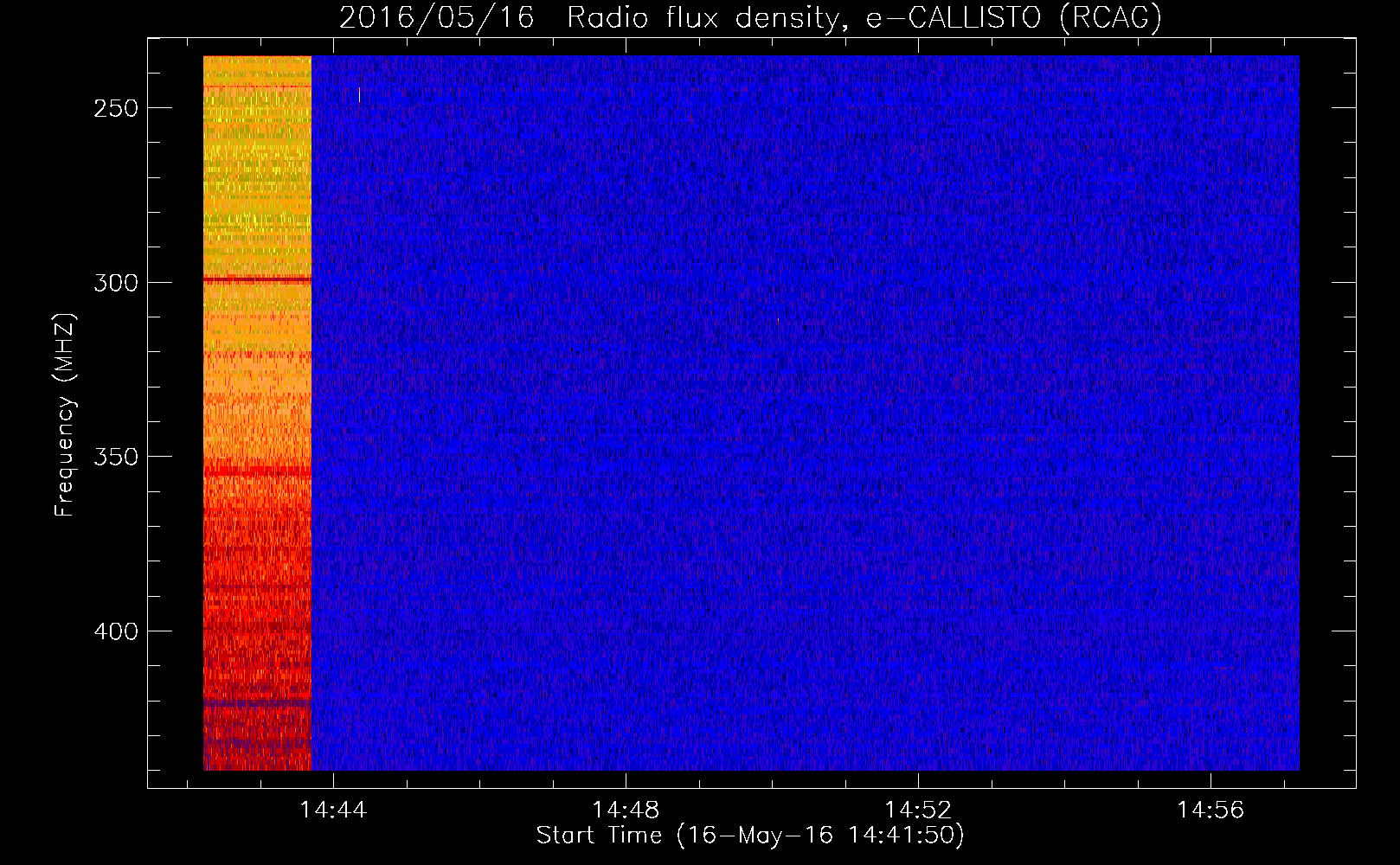Click the 14:48 time tick label

(x=626, y=811)
